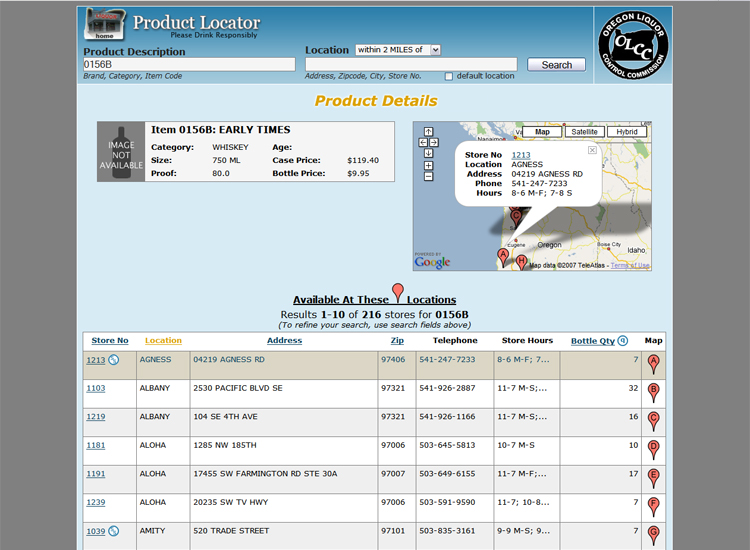This screenshot has width=750, height=550.
Task: Switch map to Hybrid view
Action: coord(627,132)
